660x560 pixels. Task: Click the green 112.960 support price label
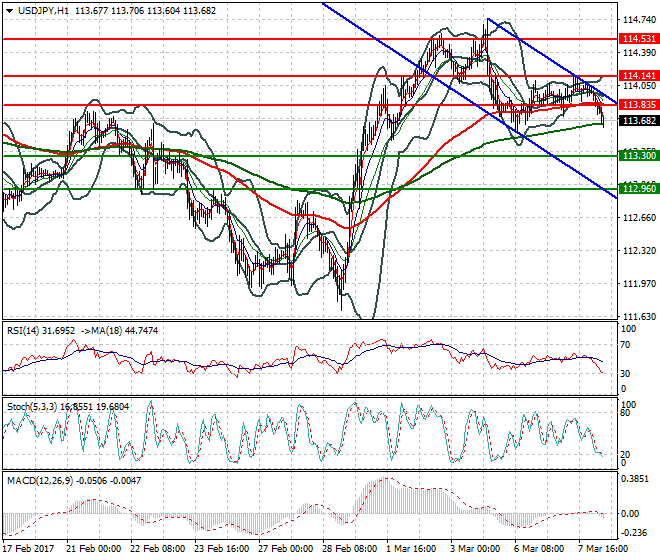click(639, 189)
